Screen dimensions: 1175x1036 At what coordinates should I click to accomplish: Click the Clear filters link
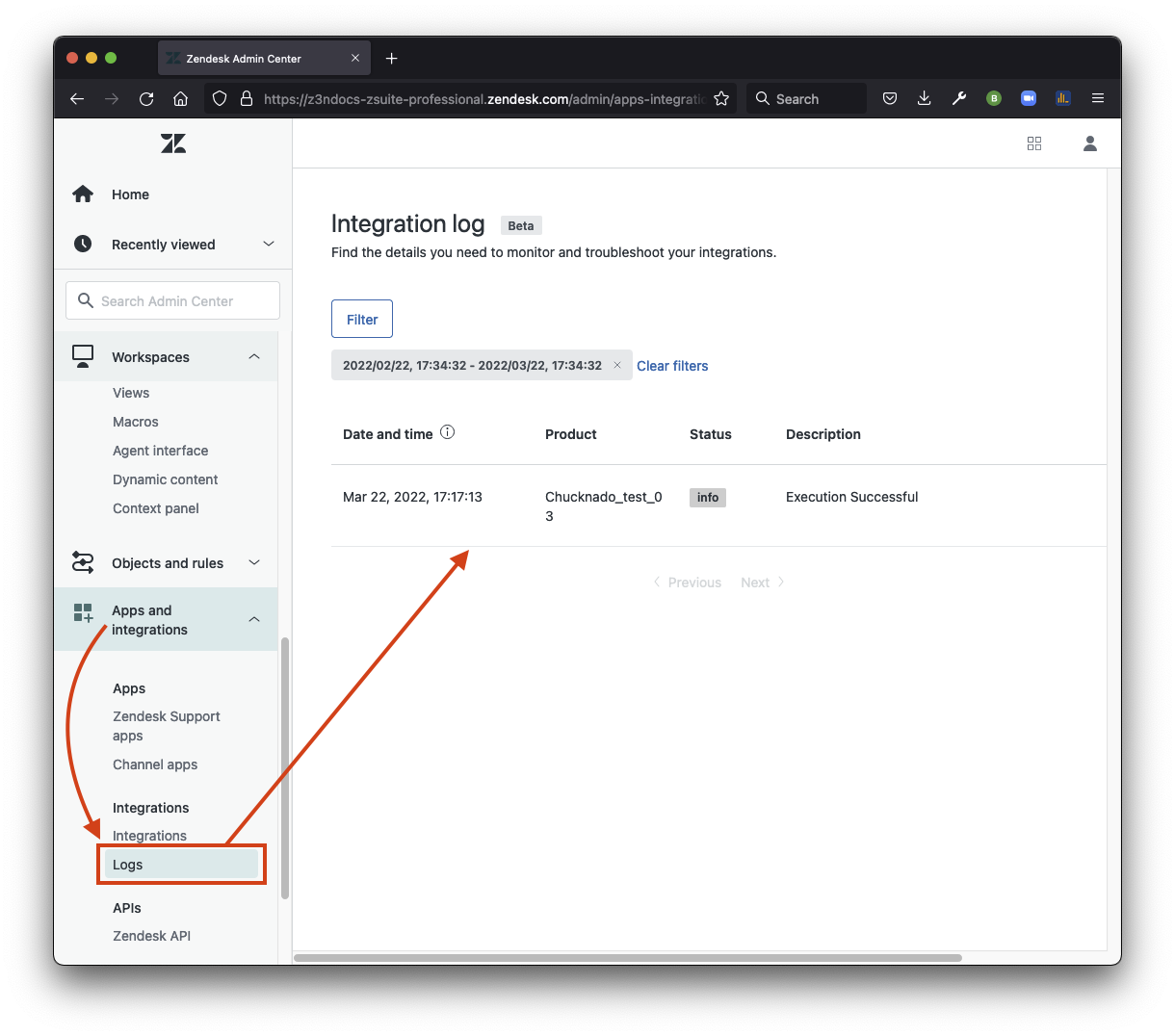pyautogui.click(x=672, y=366)
